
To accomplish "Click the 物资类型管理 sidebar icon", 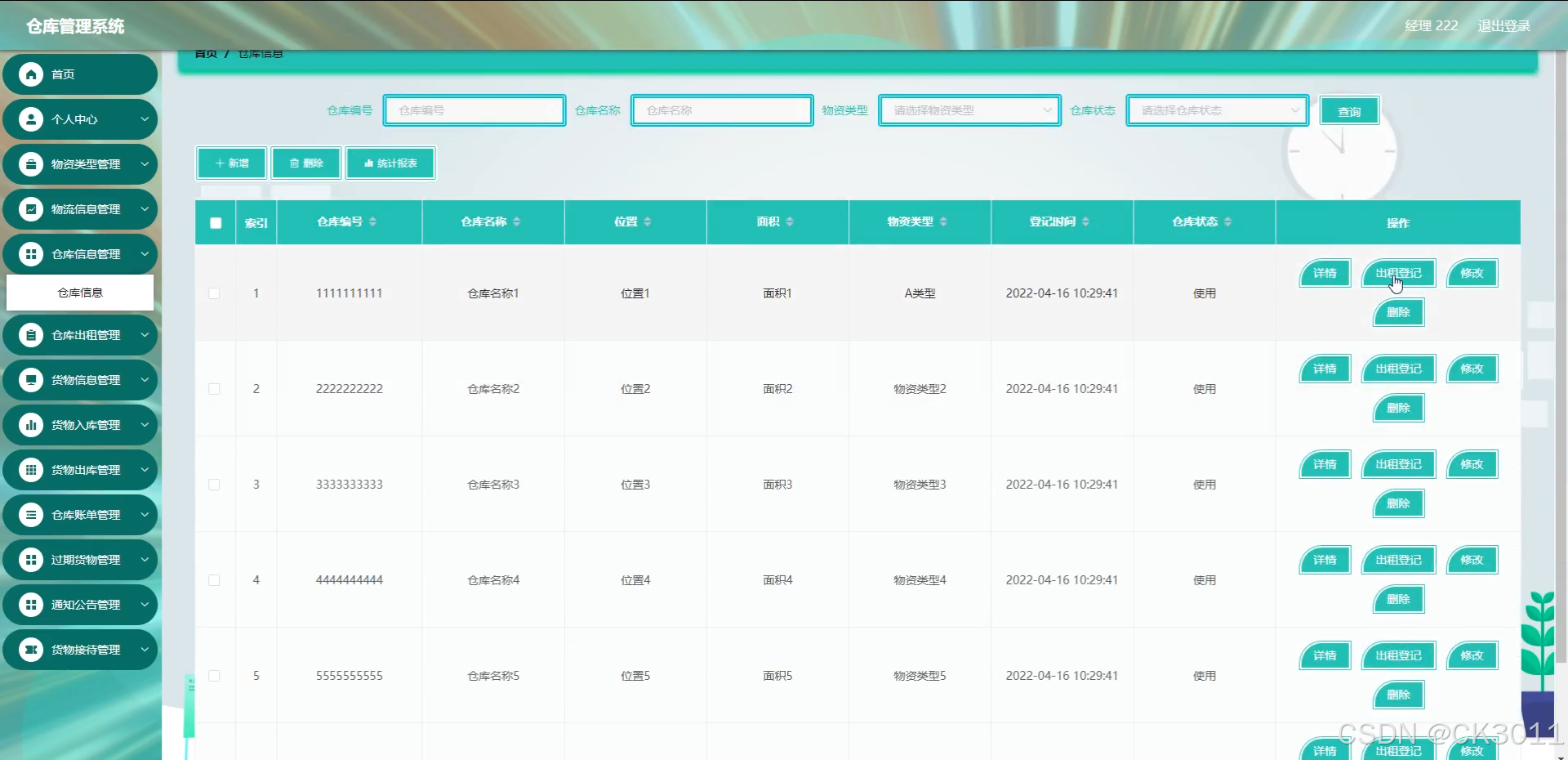I will click(x=31, y=164).
